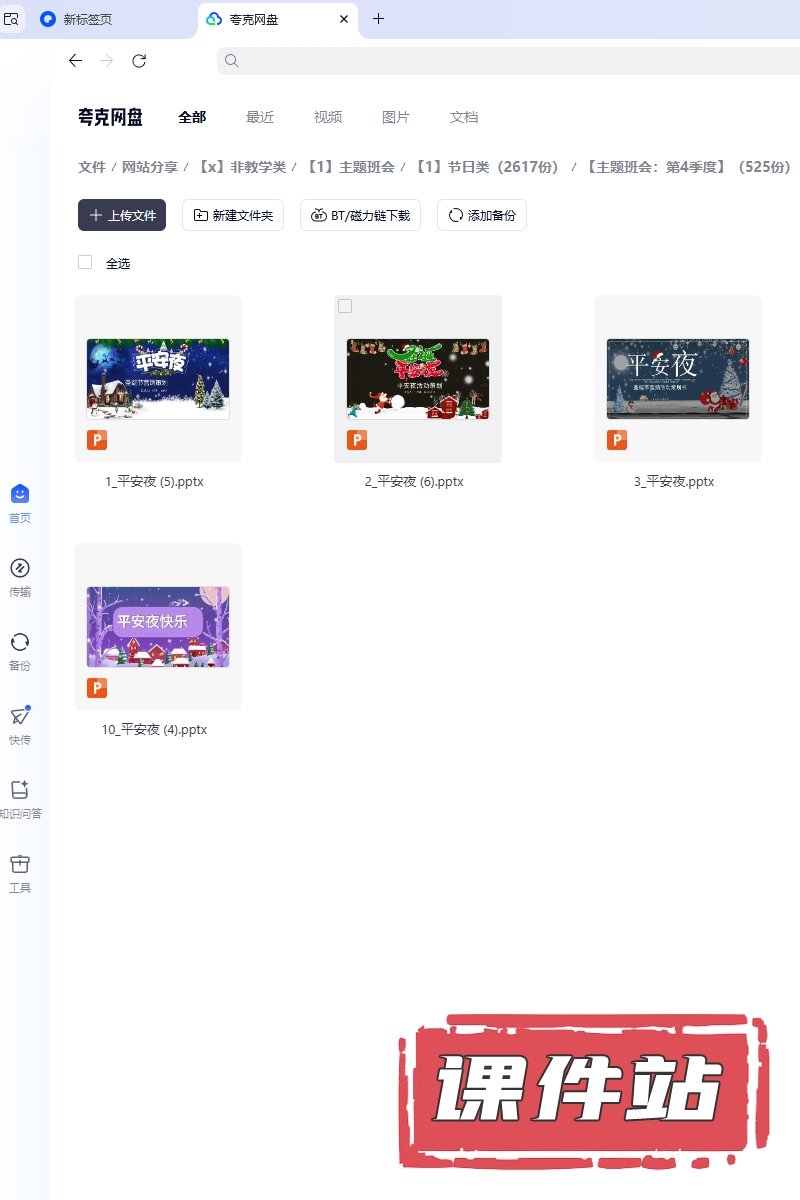Image resolution: width=800 pixels, height=1200 pixels.
Task: Toggle the 全选 select-all checkbox
Action: pos(85,262)
